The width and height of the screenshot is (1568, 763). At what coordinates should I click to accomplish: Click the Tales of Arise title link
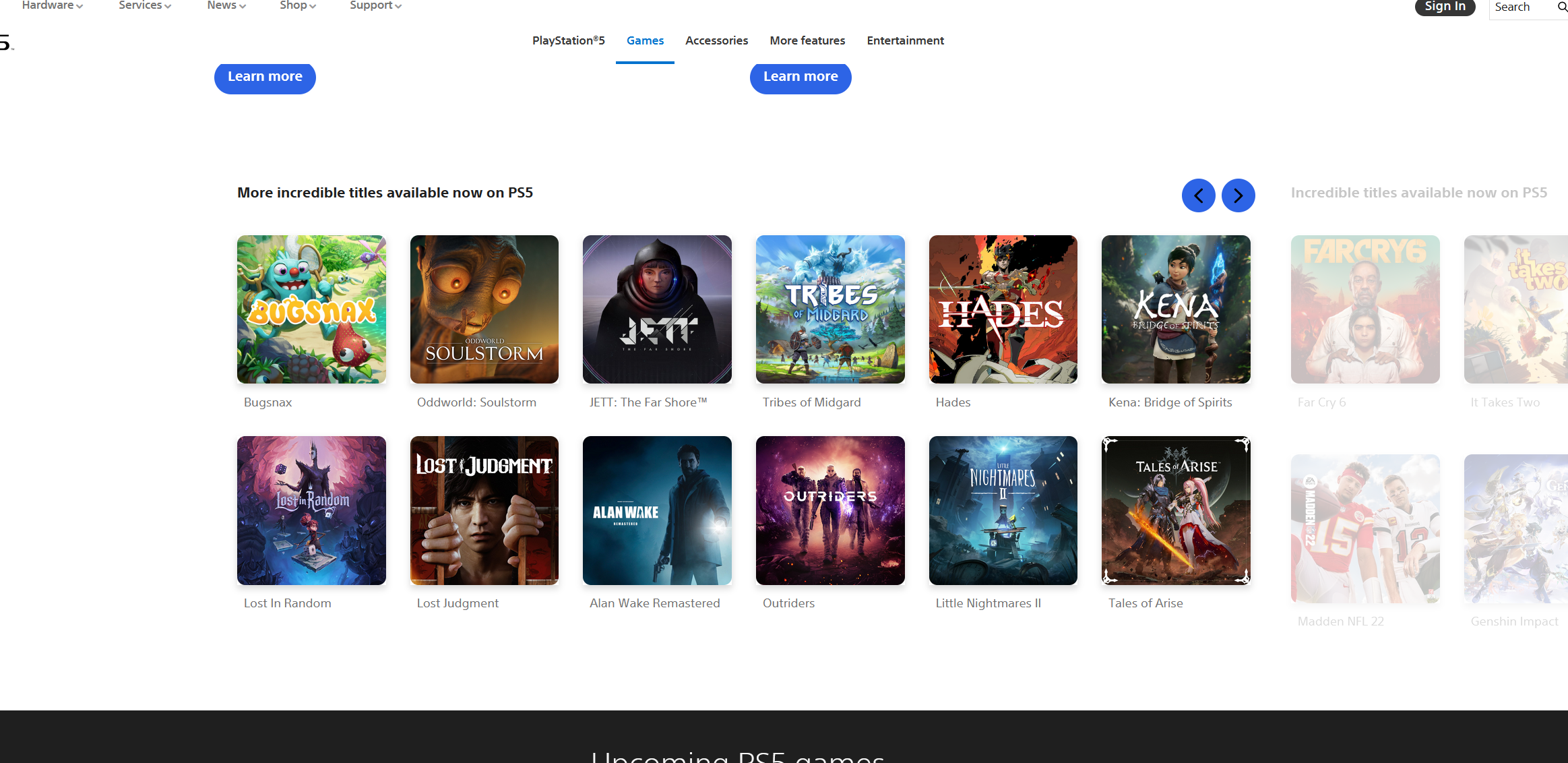click(1146, 603)
